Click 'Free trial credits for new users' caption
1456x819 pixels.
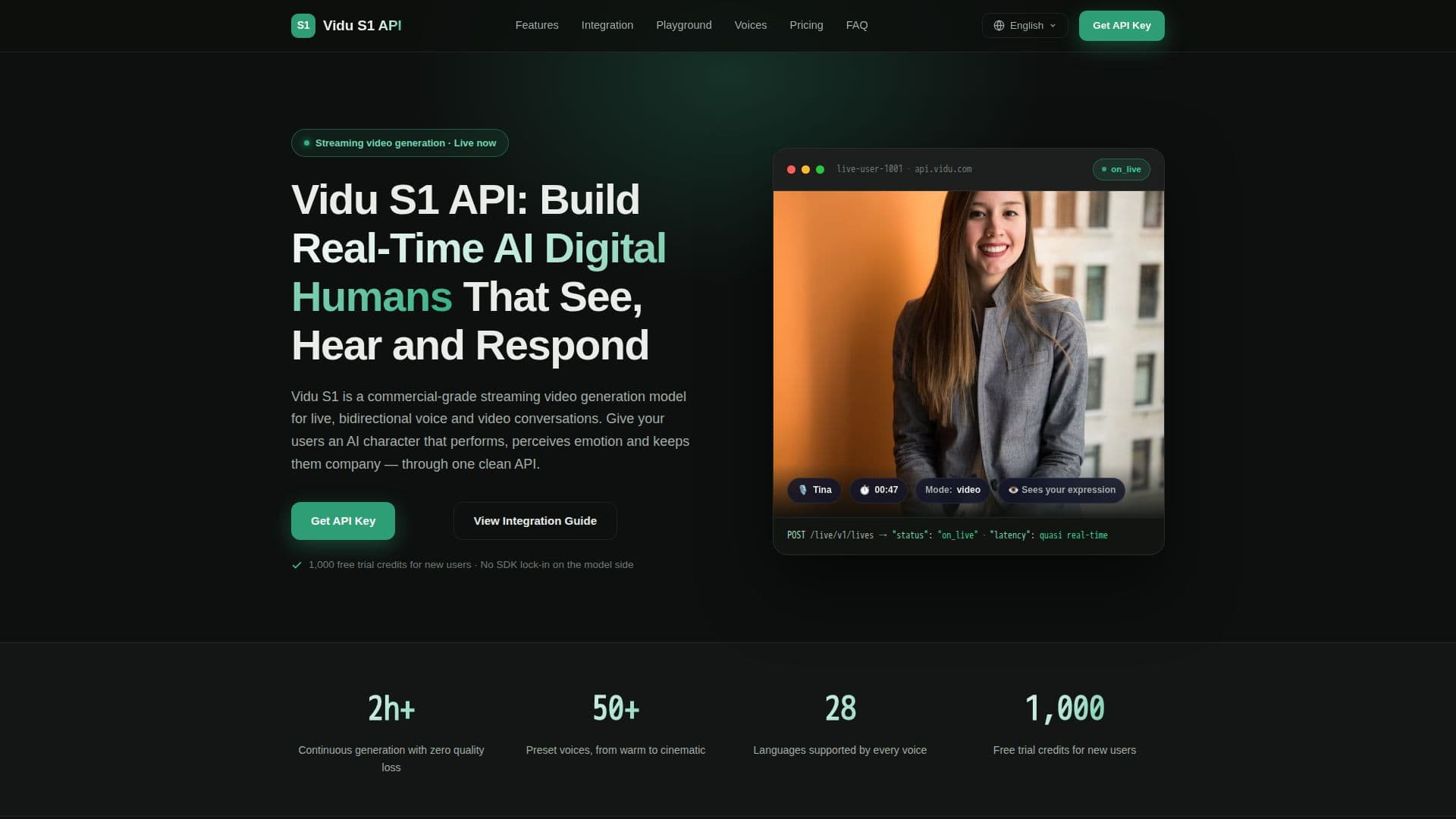[x=1065, y=750]
